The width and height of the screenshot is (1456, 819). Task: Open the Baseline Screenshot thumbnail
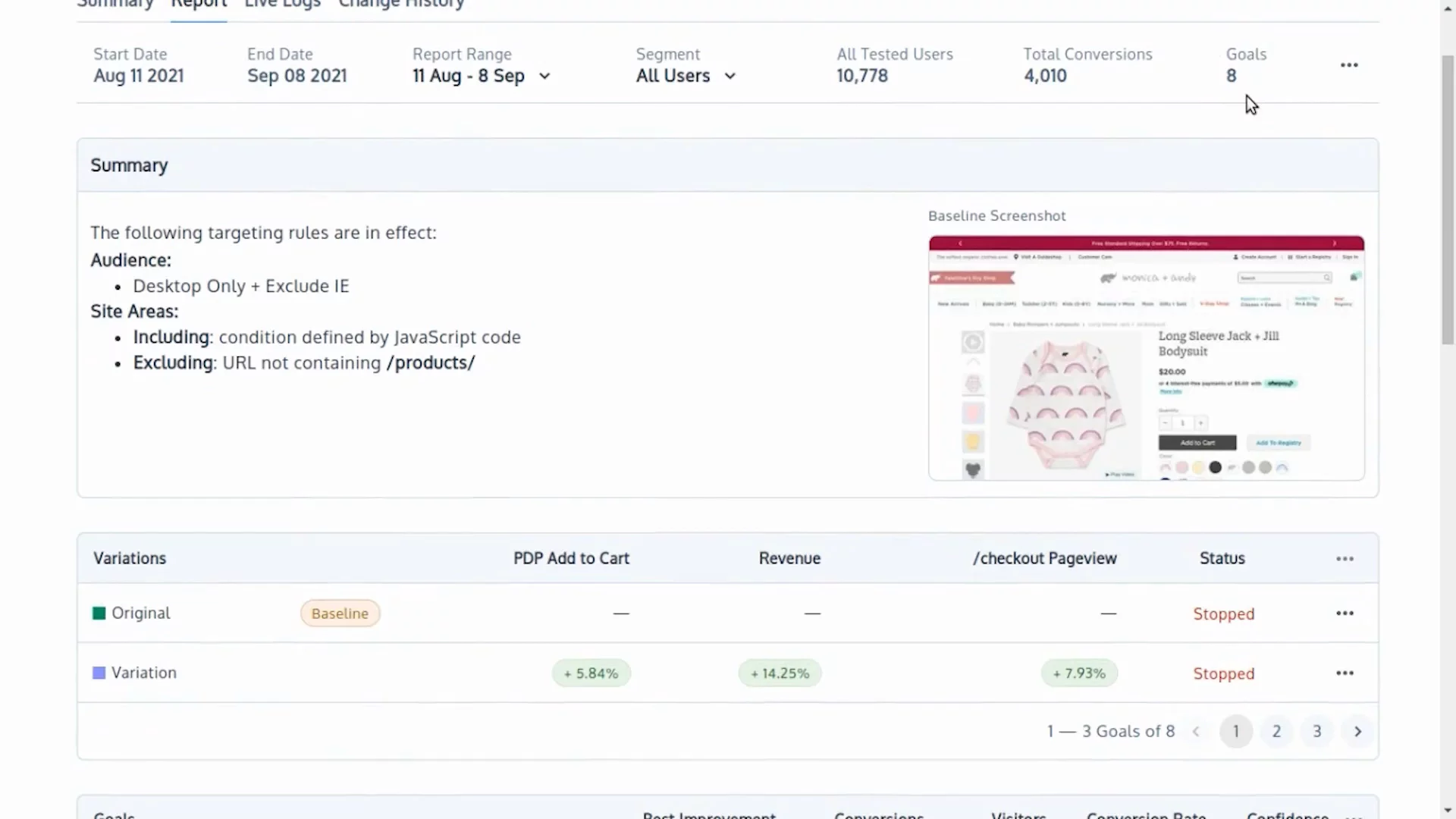pos(1146,358)
